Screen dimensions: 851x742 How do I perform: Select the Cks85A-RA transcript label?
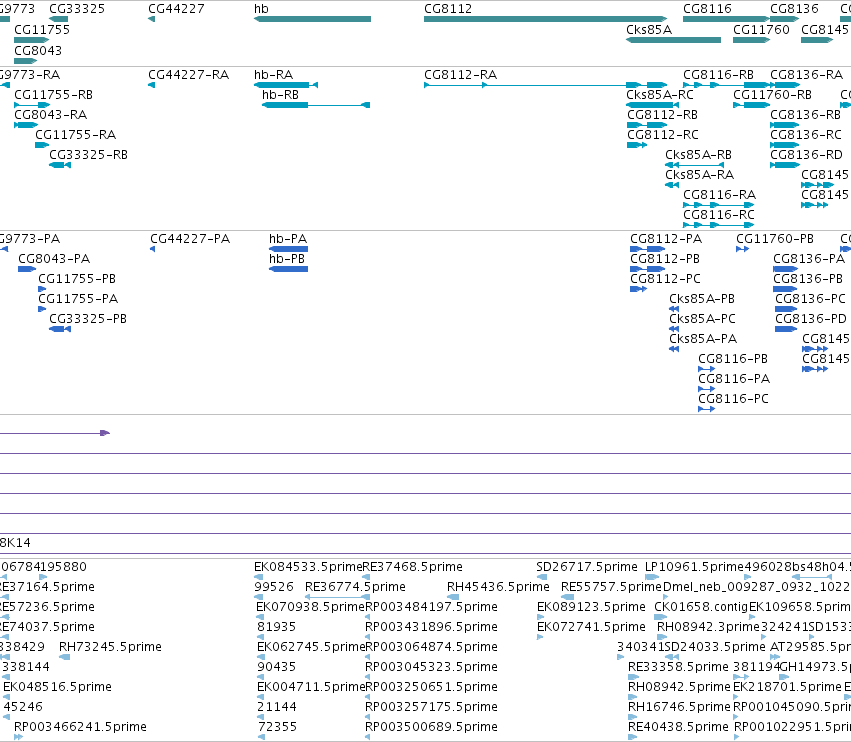click(700, 175)
